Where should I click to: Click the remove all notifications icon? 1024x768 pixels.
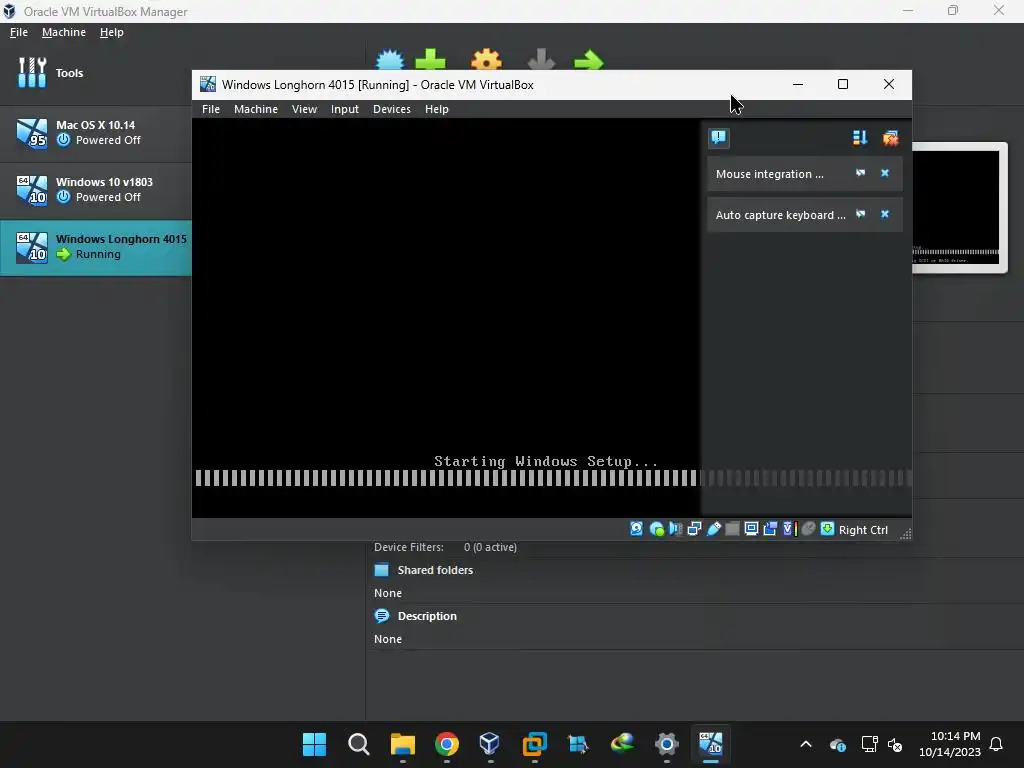[x=890, y=137]
